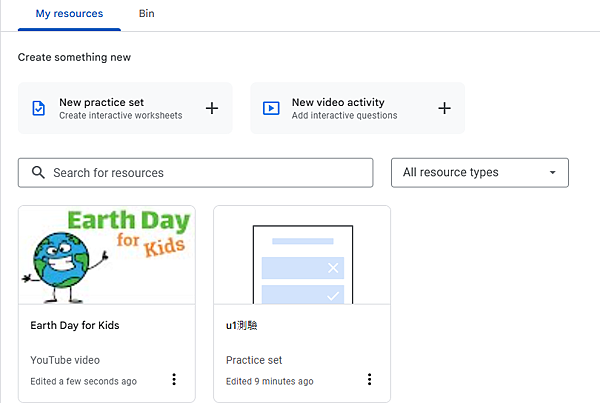Open the Earth Day for Kids thumbnail

pyautogui.click(x=107, y=255)
